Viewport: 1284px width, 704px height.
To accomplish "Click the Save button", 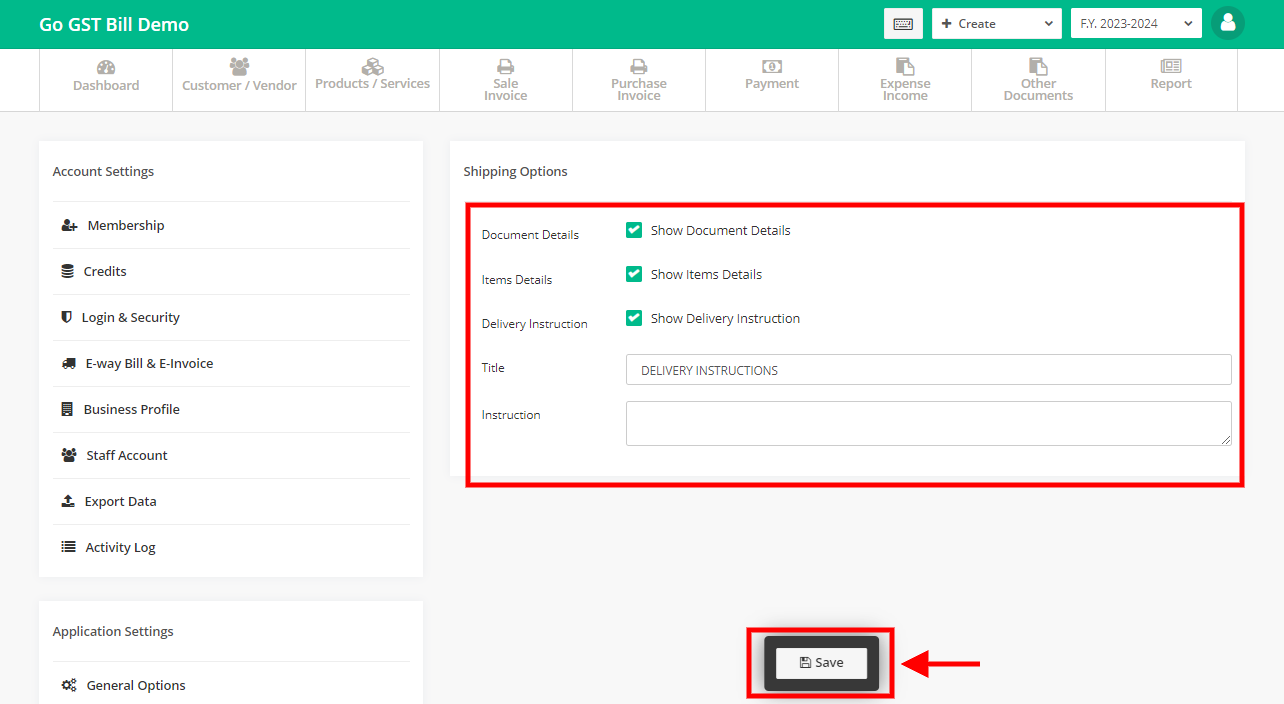I will pos(821,662).
